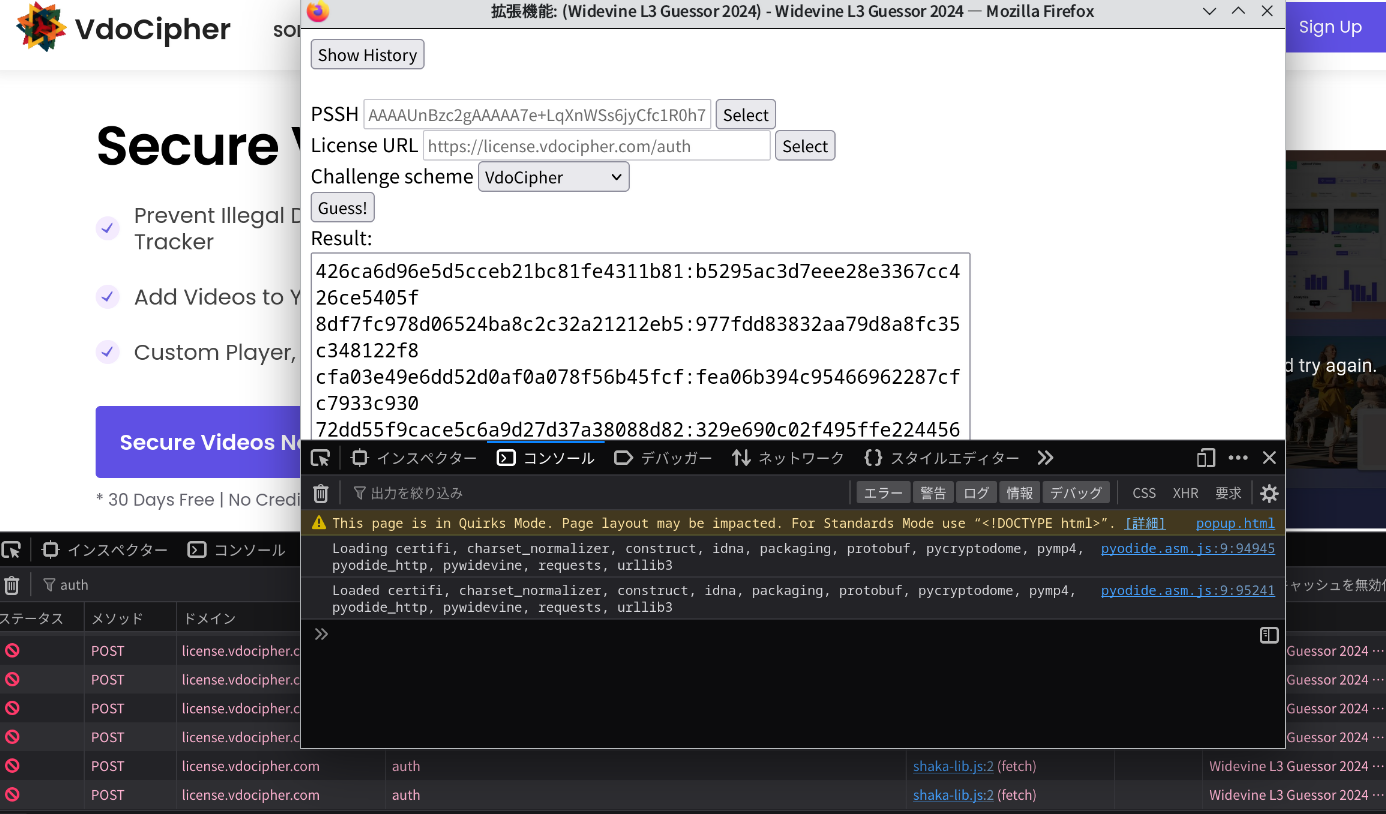Image resolution: width=1386 pixels, height=814 pixels.
Task: Click the blocked icon of the last POST request
Action: click(12, 796)
